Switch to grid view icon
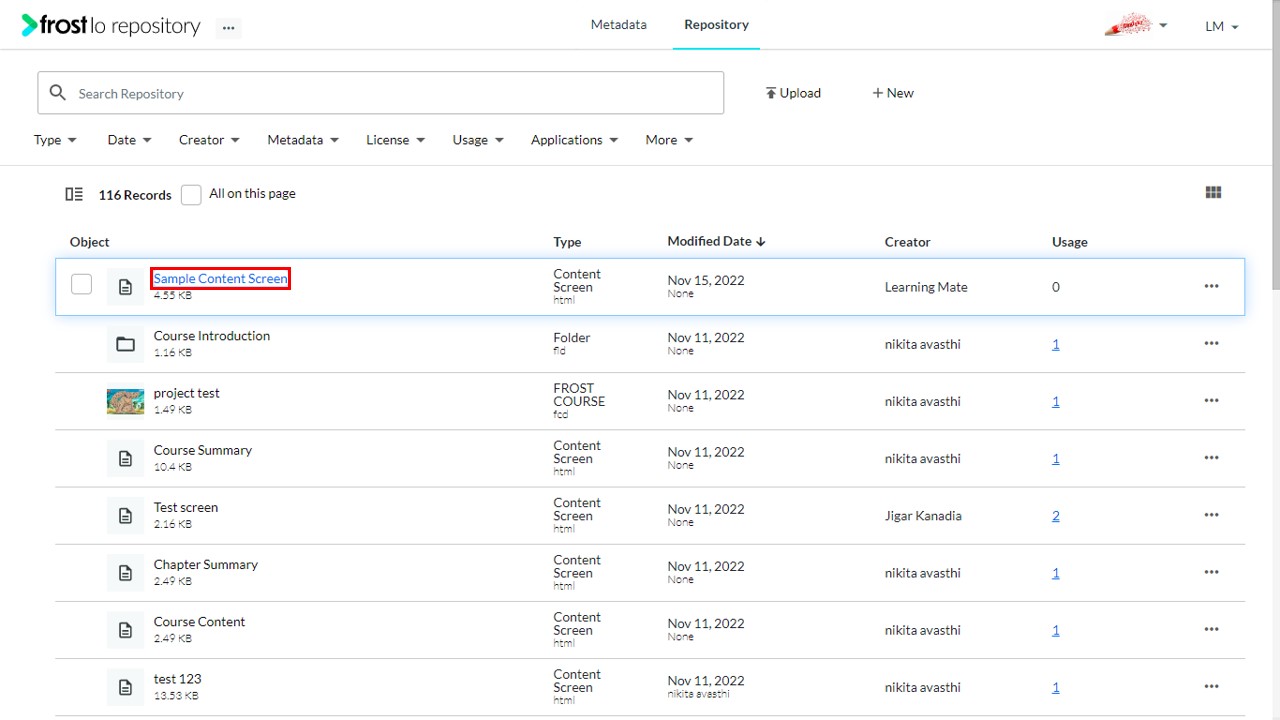Image resolution: width=1280 pixels, height=720 pixels. click(x=1213, y=193)
